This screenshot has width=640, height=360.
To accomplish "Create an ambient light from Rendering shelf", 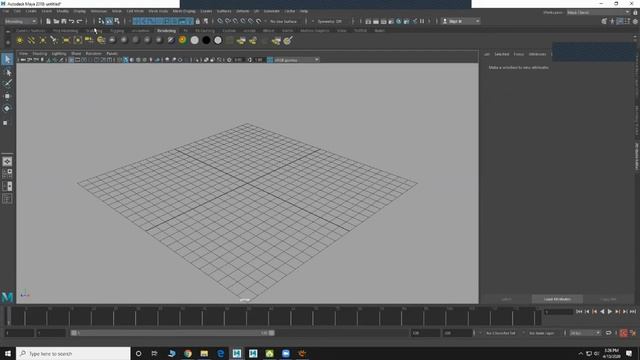I will click(20, 40).
